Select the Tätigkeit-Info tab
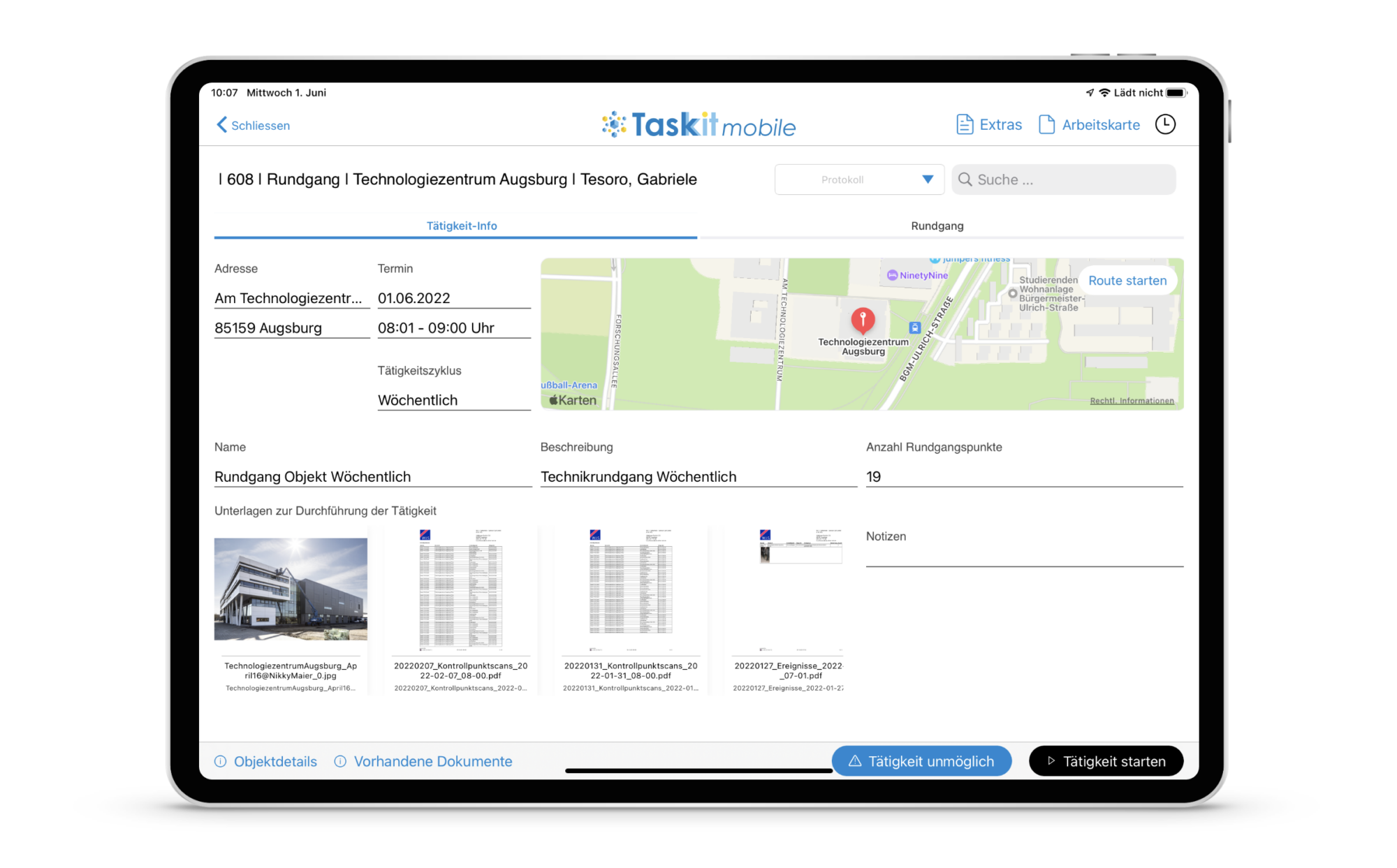1397x868 pixels. tap(462, 226)
